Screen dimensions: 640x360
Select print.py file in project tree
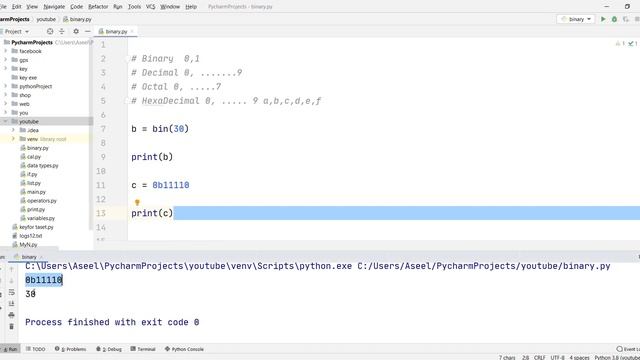pyautogui.click(x=36, y=209)
